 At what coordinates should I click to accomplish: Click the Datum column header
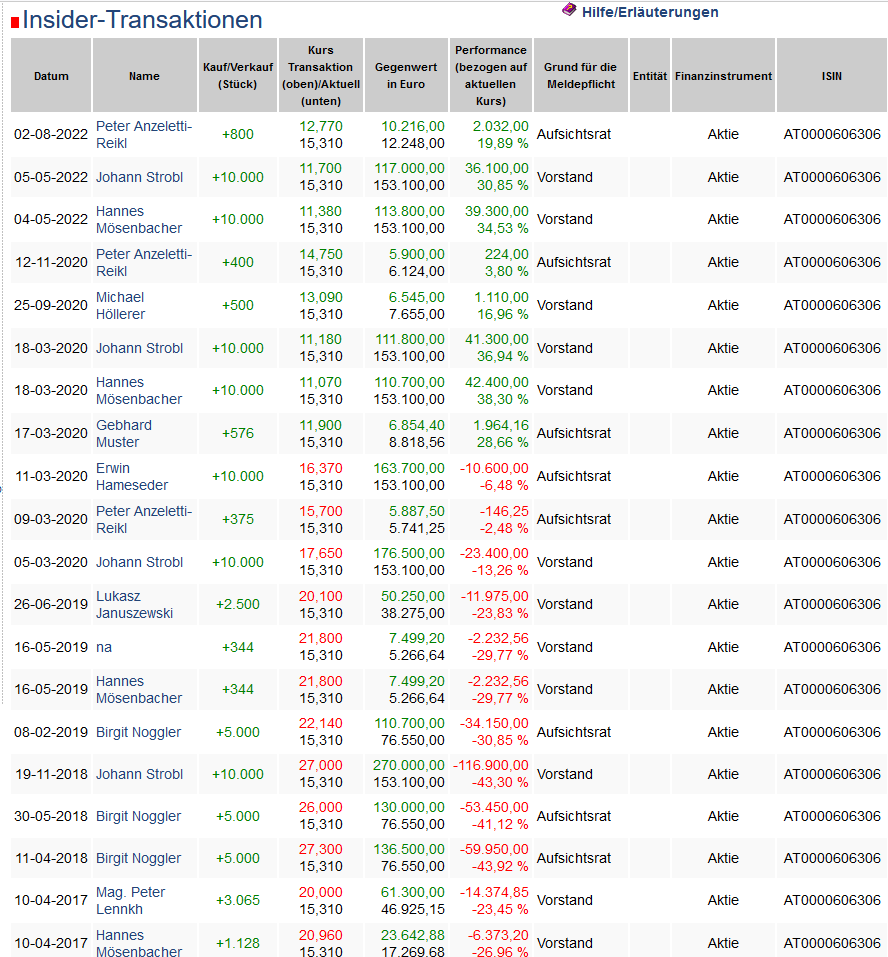click(51, 76)
